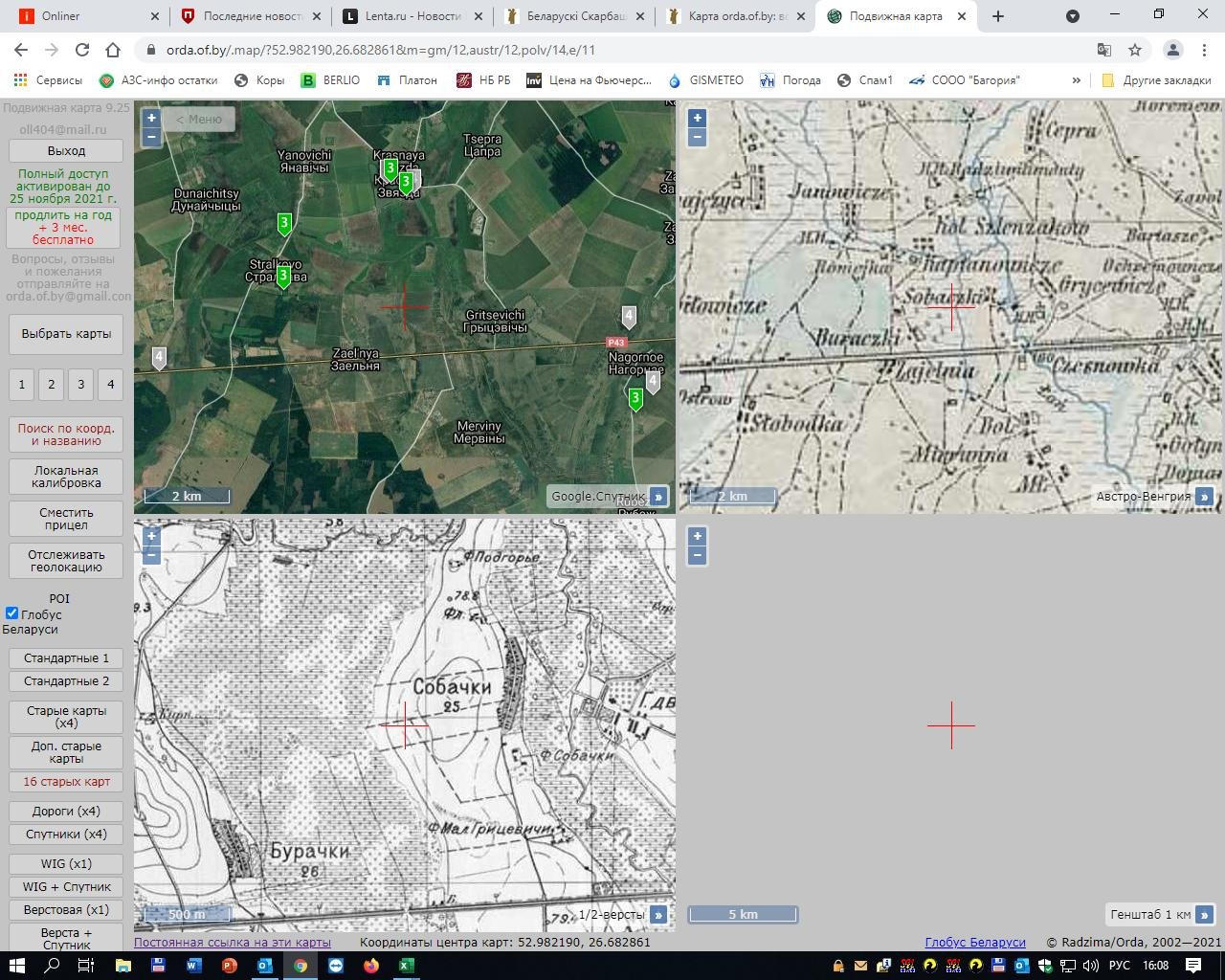Zoom out the Austro-Hungarian map panel

(x=697, y=137)
